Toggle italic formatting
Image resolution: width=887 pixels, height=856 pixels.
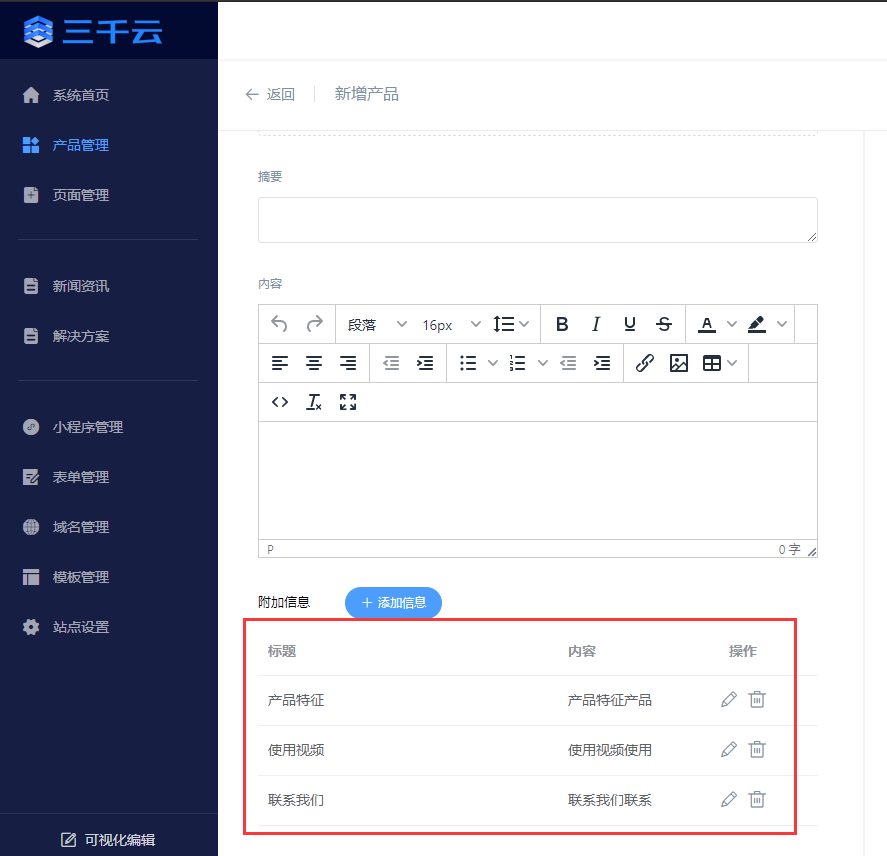tap(596, 324)
